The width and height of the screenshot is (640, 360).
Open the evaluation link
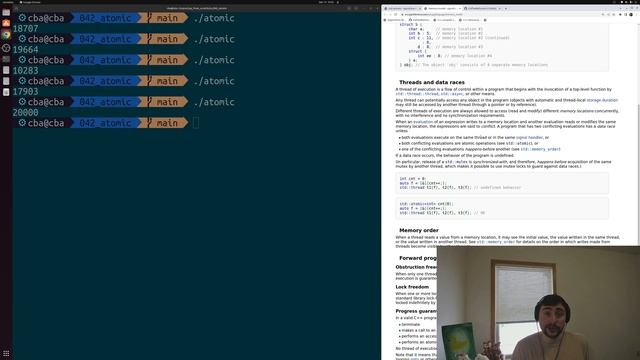423,122
